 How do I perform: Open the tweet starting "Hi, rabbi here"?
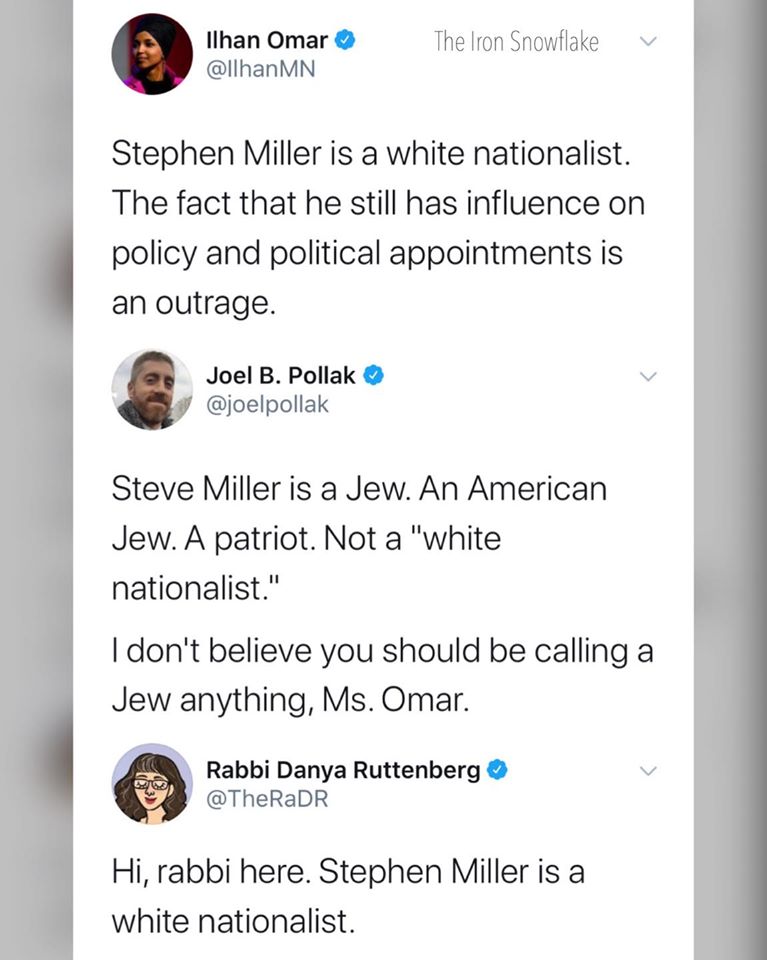pos(348,895)
